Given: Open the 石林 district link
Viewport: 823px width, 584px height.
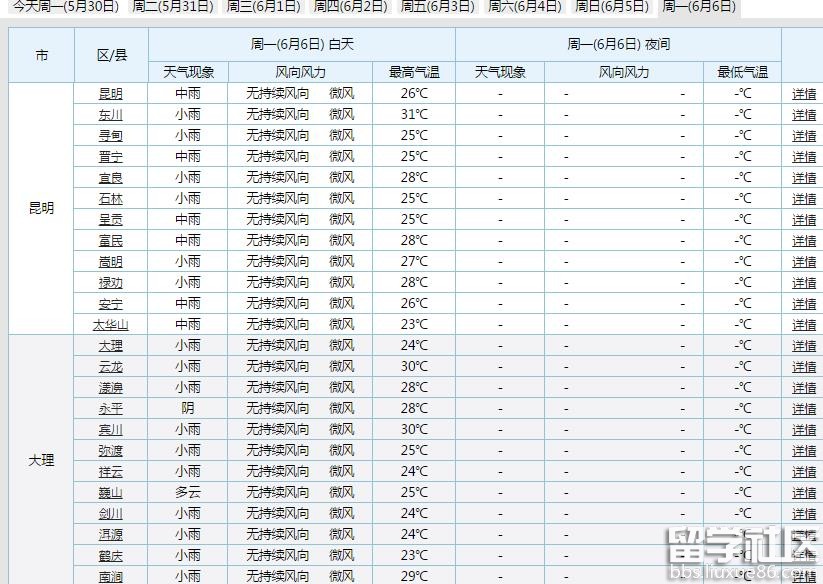Looking at the screenshot, I should (x=111, y=199).
